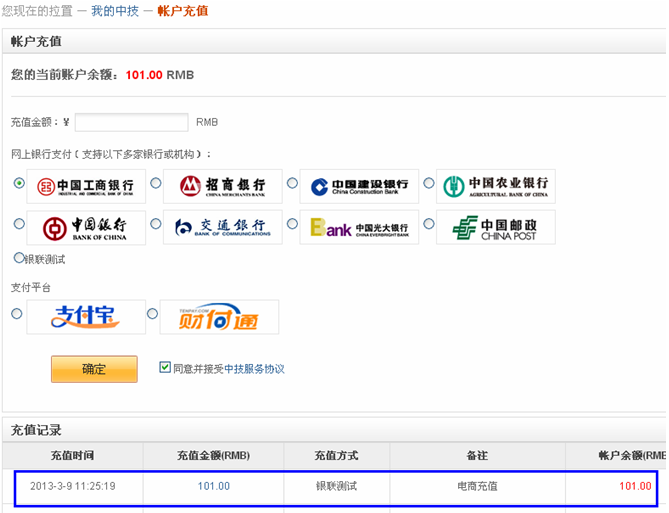The image size is (669, 513).
Task: Open the 中技服务协议 link
Action: (x=254, y=369)
